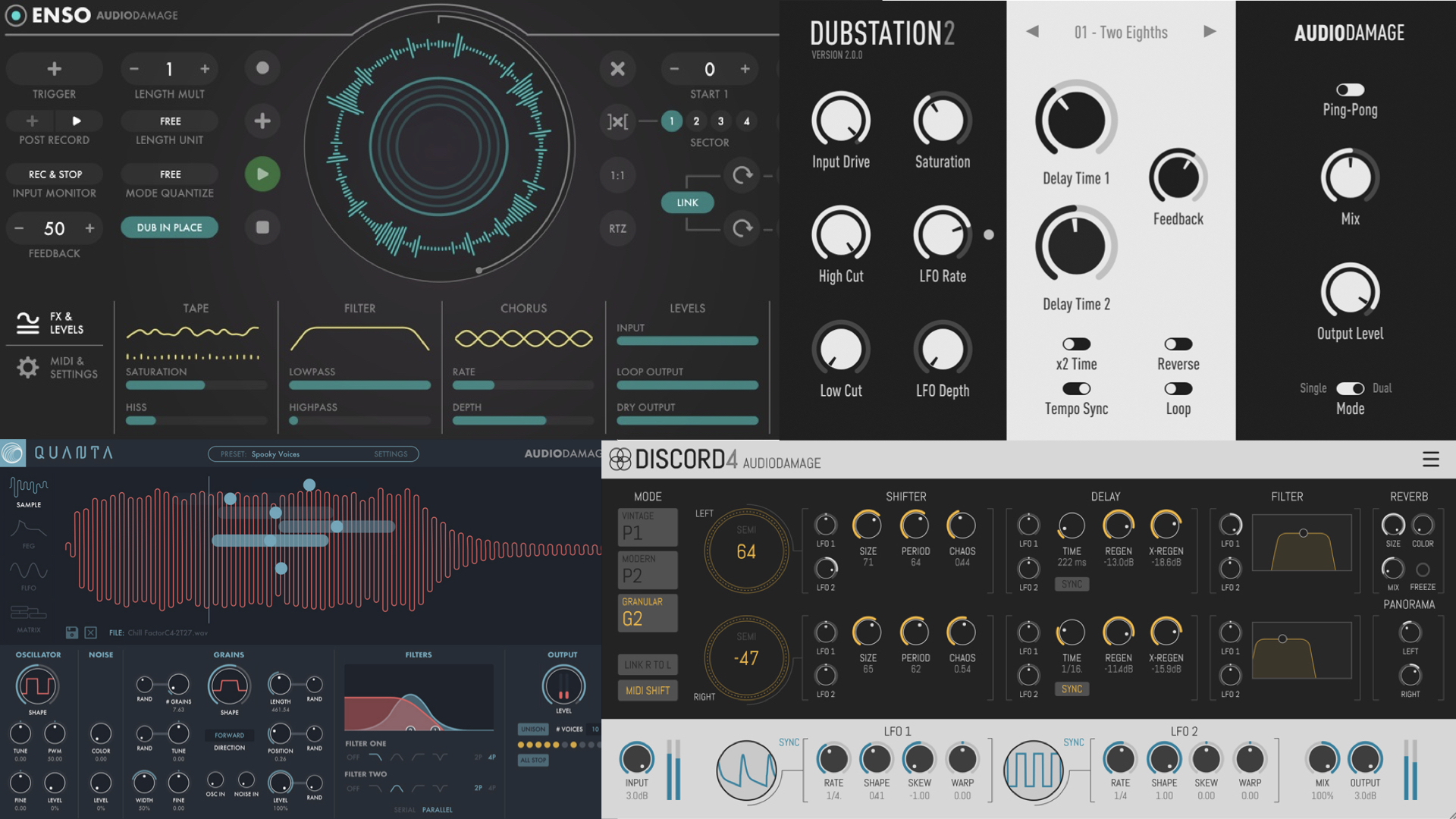This screenshot has height=819, width=1456.
Task: Click the Enso clear X button
Action: [x=617, y=69]
